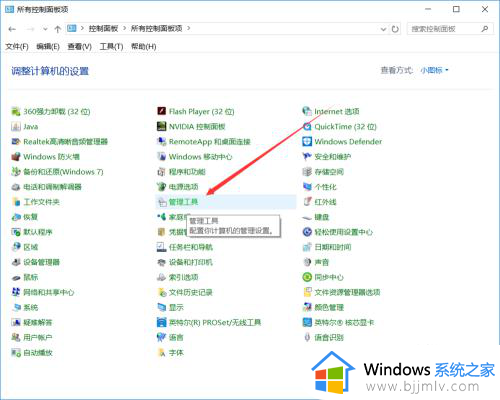Open 备份和还原(Windows 7) link
Screen dimensions: 500x400
pyautogui.click(x=63, y=172)
